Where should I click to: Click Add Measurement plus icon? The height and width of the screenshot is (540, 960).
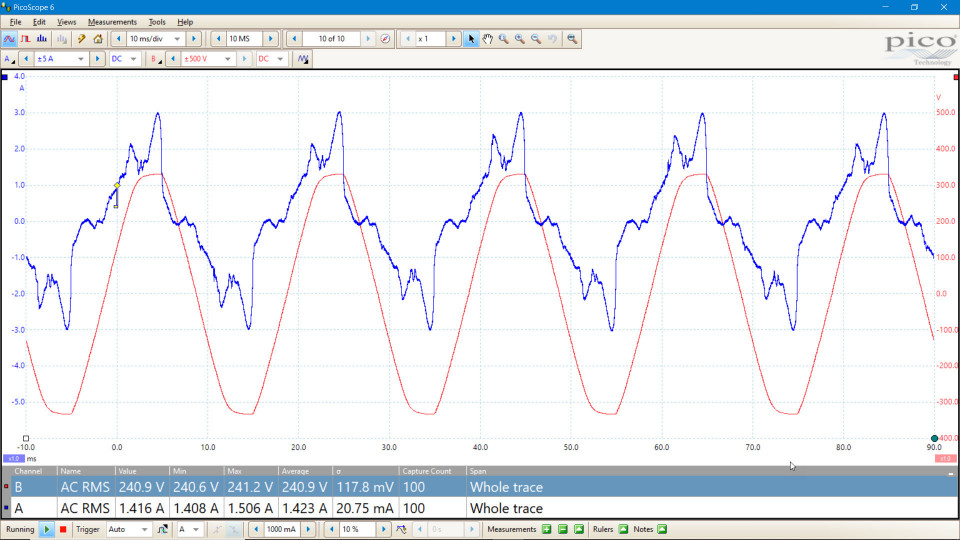click(546, 529)
